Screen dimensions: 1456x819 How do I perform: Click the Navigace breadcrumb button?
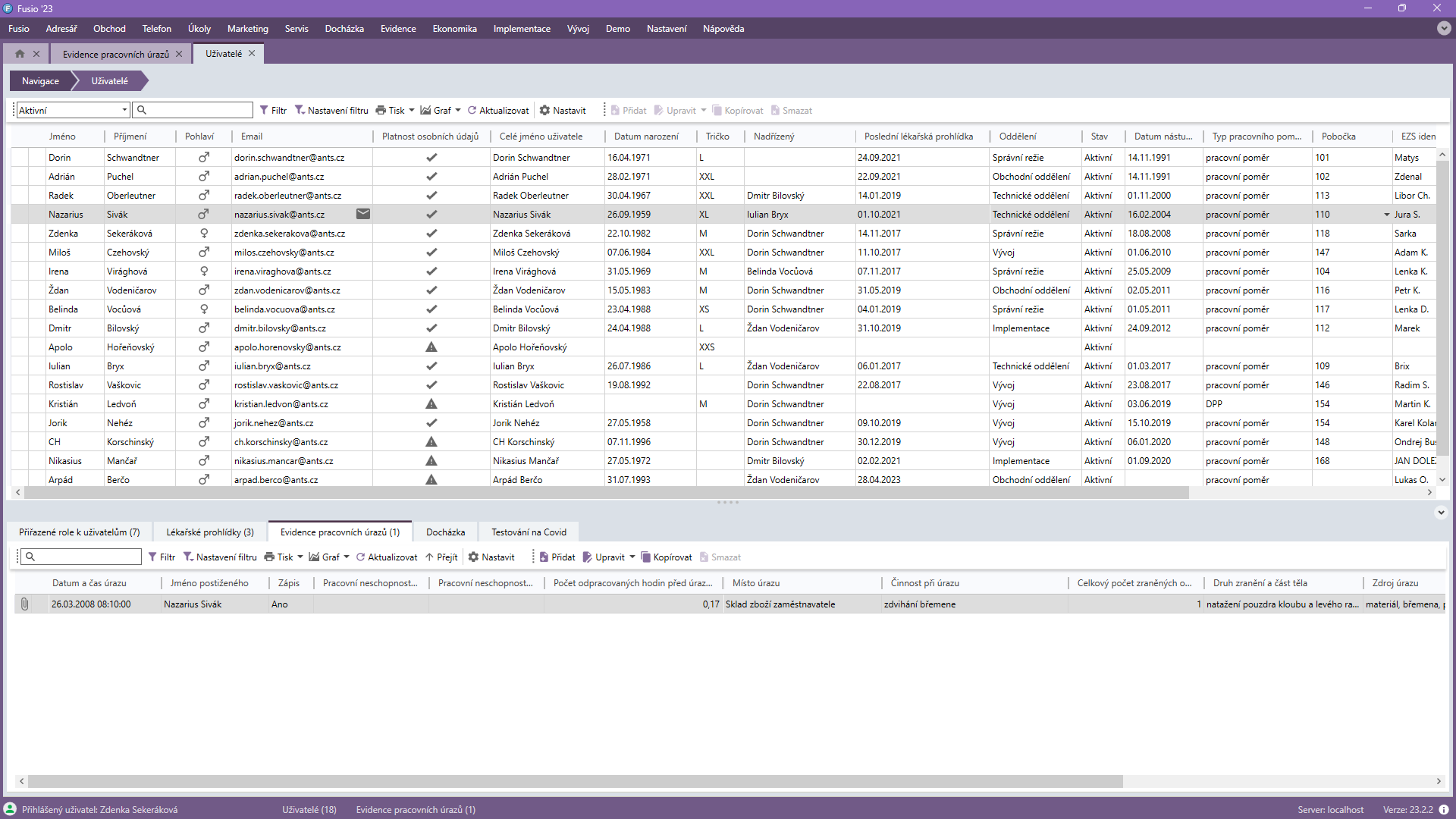(x=40, y=81)
